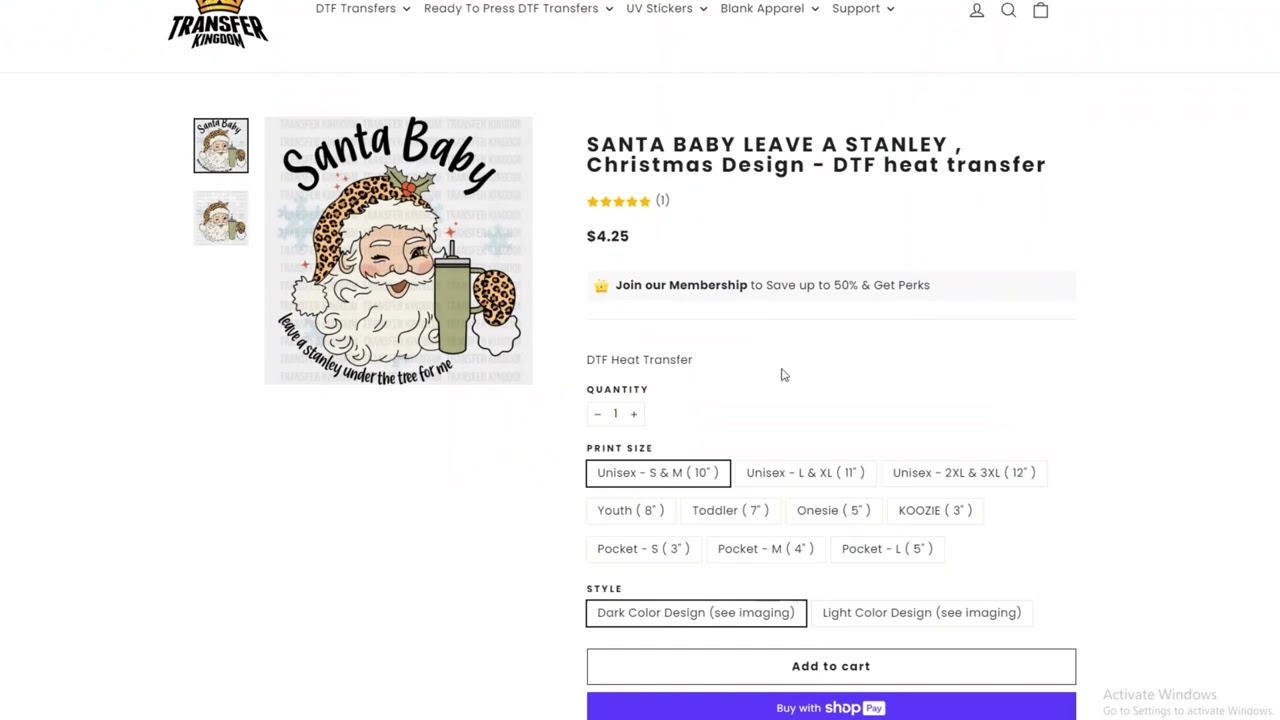1280x720 pixels.
Task: Click the Add to cart button
Action: click(831, 667)
